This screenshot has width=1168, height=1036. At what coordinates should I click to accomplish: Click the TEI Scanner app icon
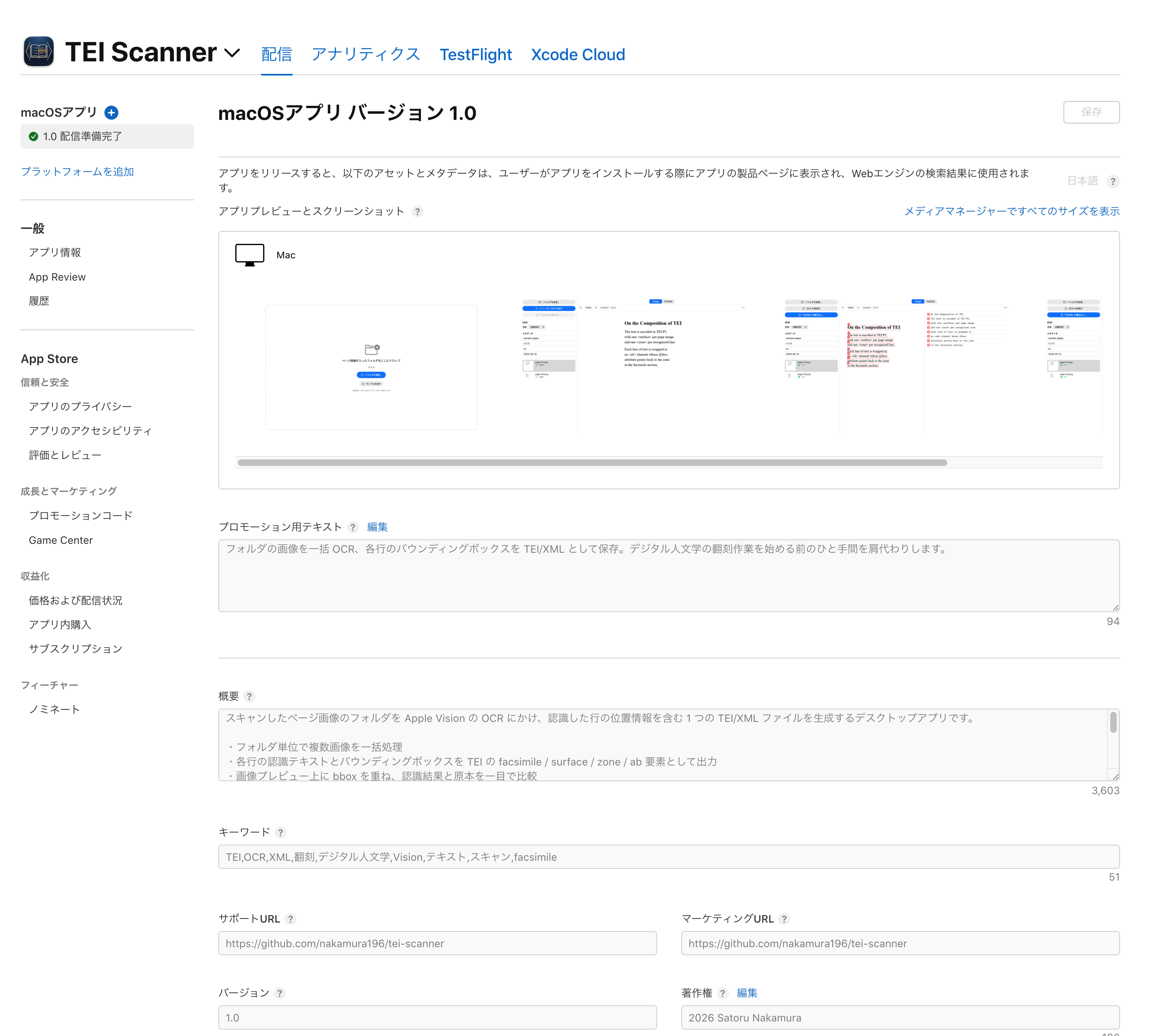pyautogui.click(x=38, y=51)
